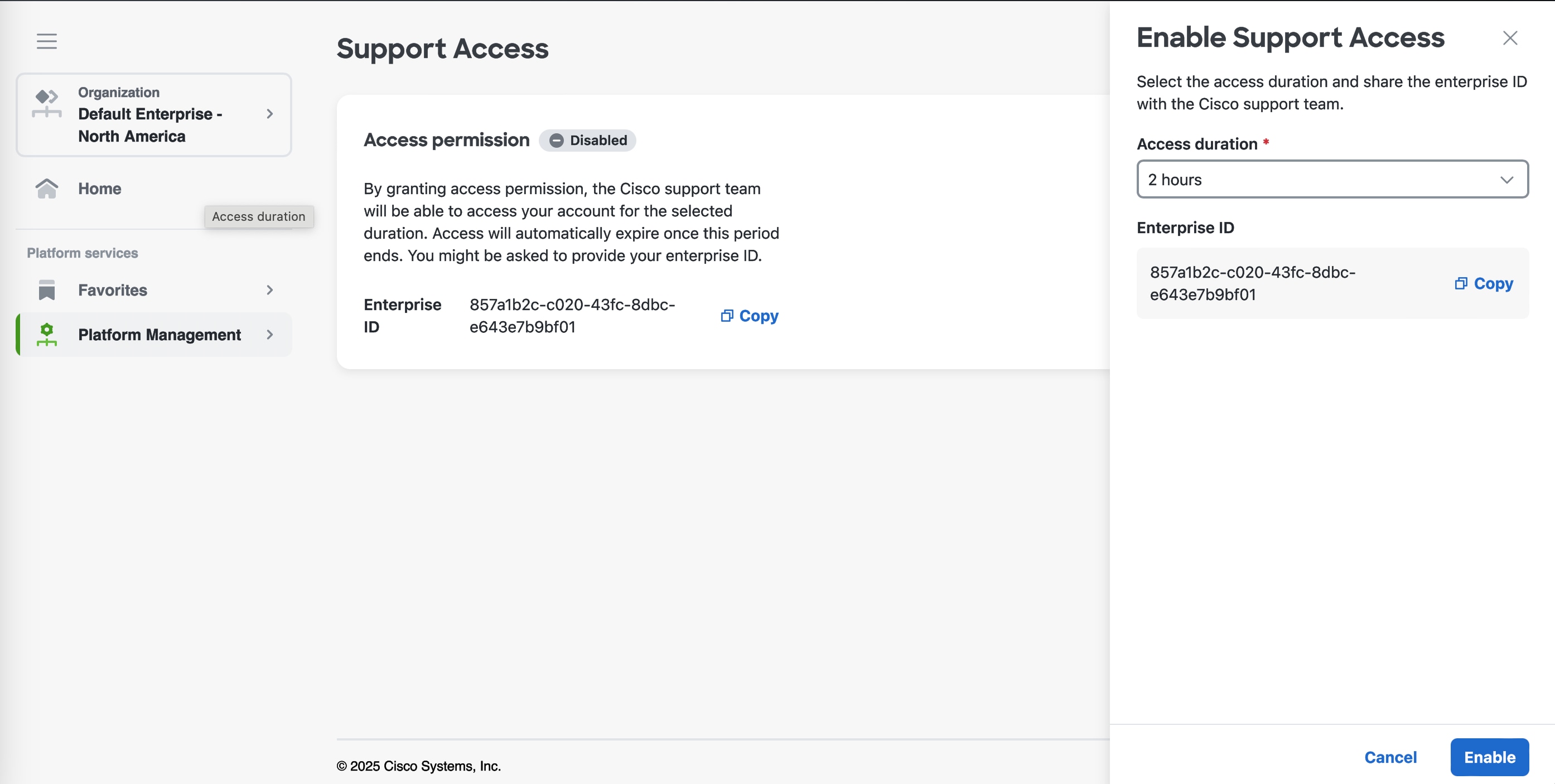Open the Access duration dropdown
This screenshot has height=784, width=1555.
[x=1332, y=179]
